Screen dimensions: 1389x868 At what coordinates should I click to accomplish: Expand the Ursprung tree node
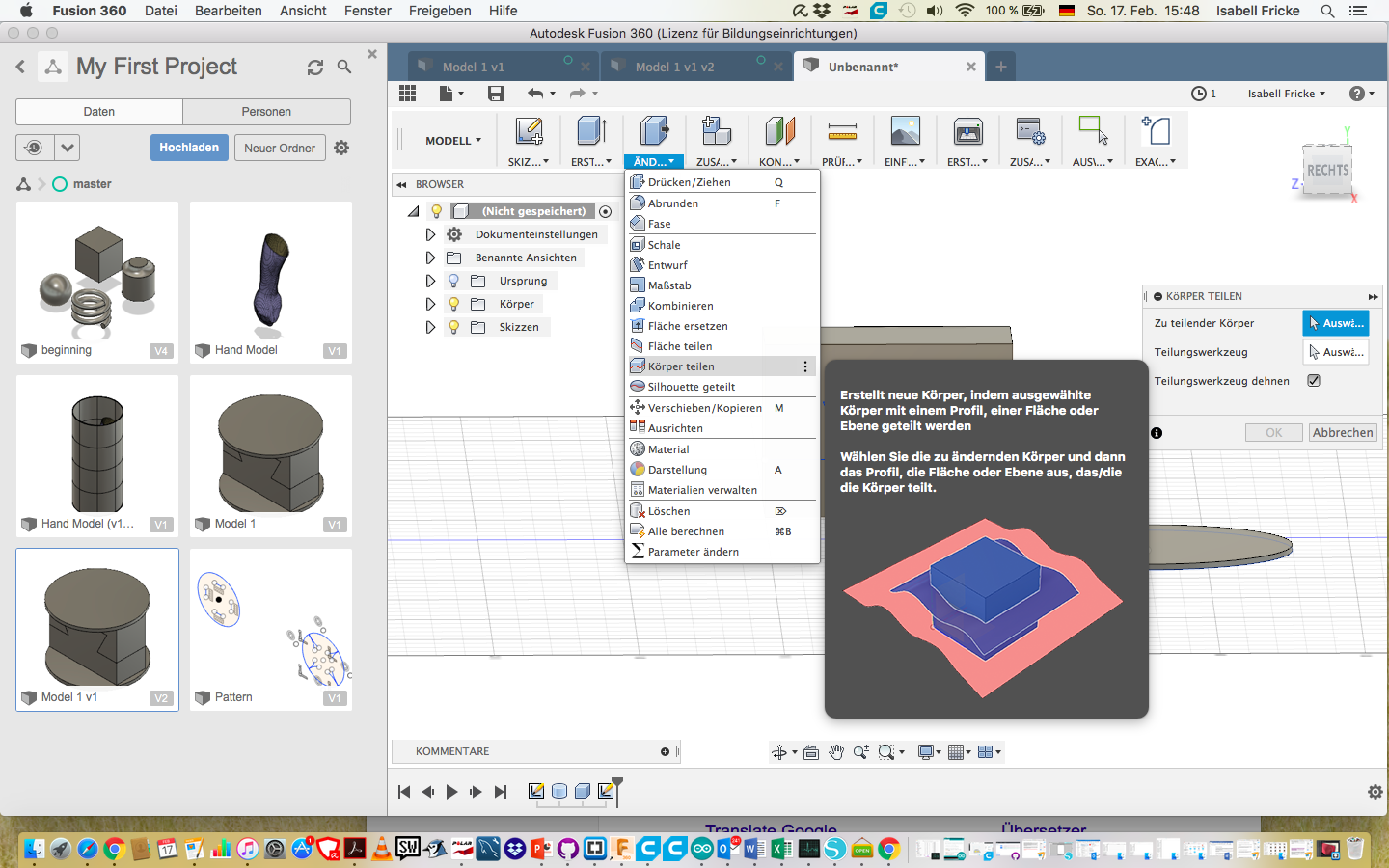pyautogui.click(x=430, y=281)
